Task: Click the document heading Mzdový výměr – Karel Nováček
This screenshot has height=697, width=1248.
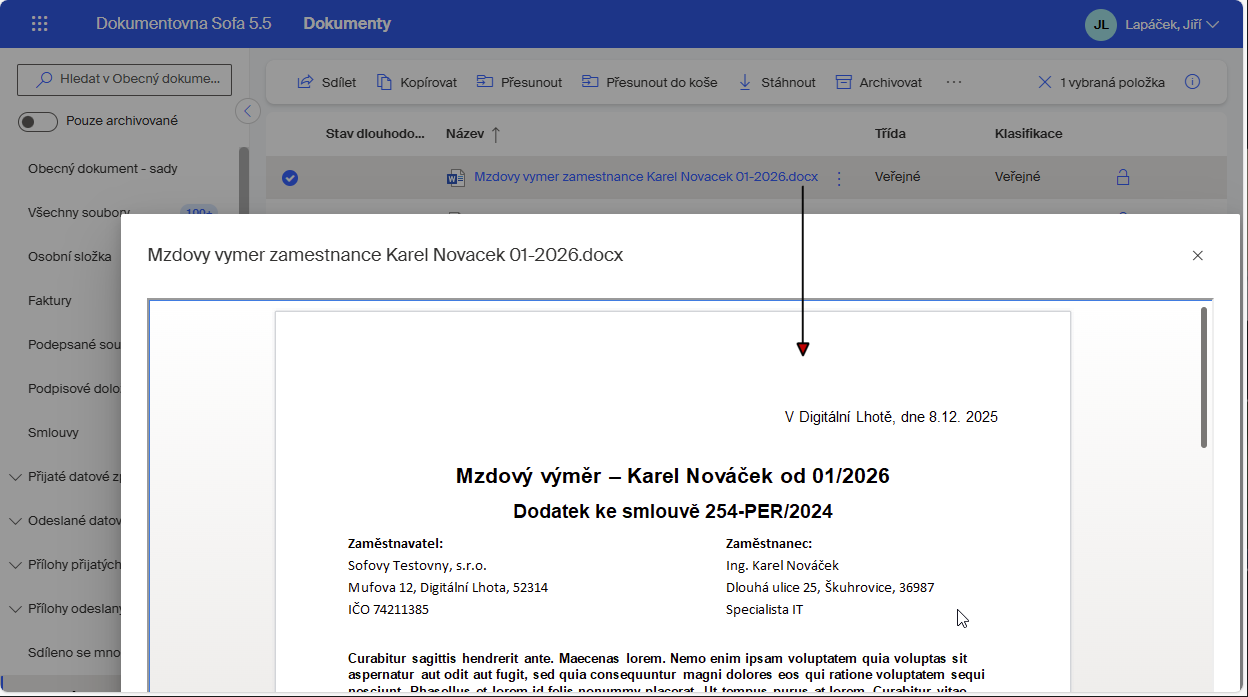Action: (x=673, y=476)
